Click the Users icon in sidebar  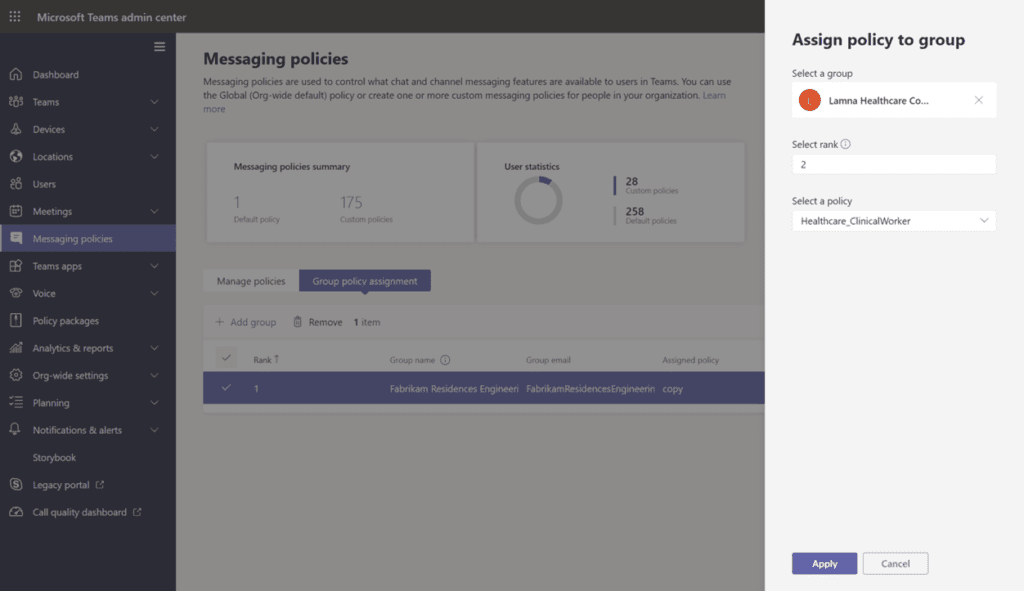(x=15, y=184)
